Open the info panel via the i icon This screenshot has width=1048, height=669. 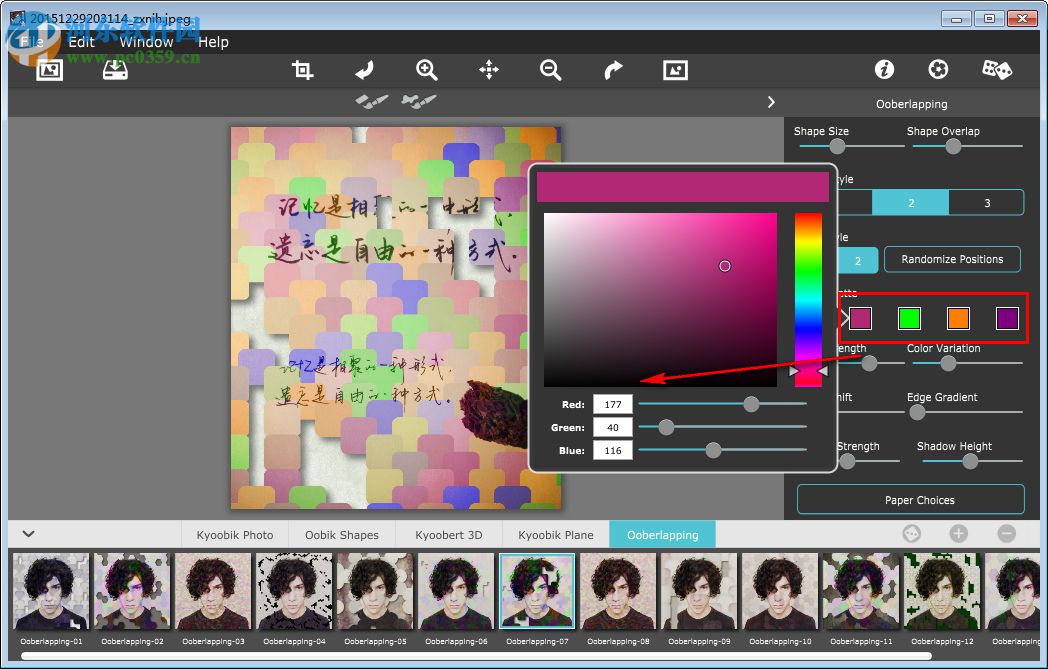point(884,69)
